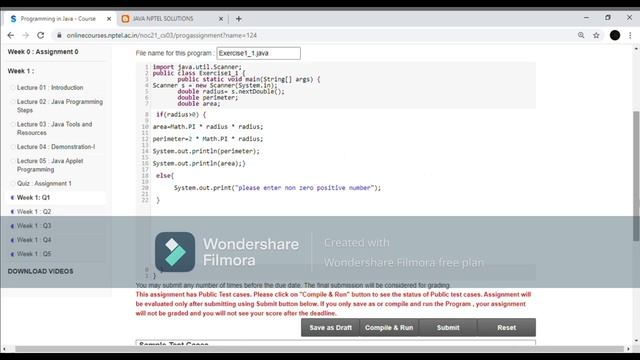Place cursor on the if(radius>0) code line

(181, 115)
